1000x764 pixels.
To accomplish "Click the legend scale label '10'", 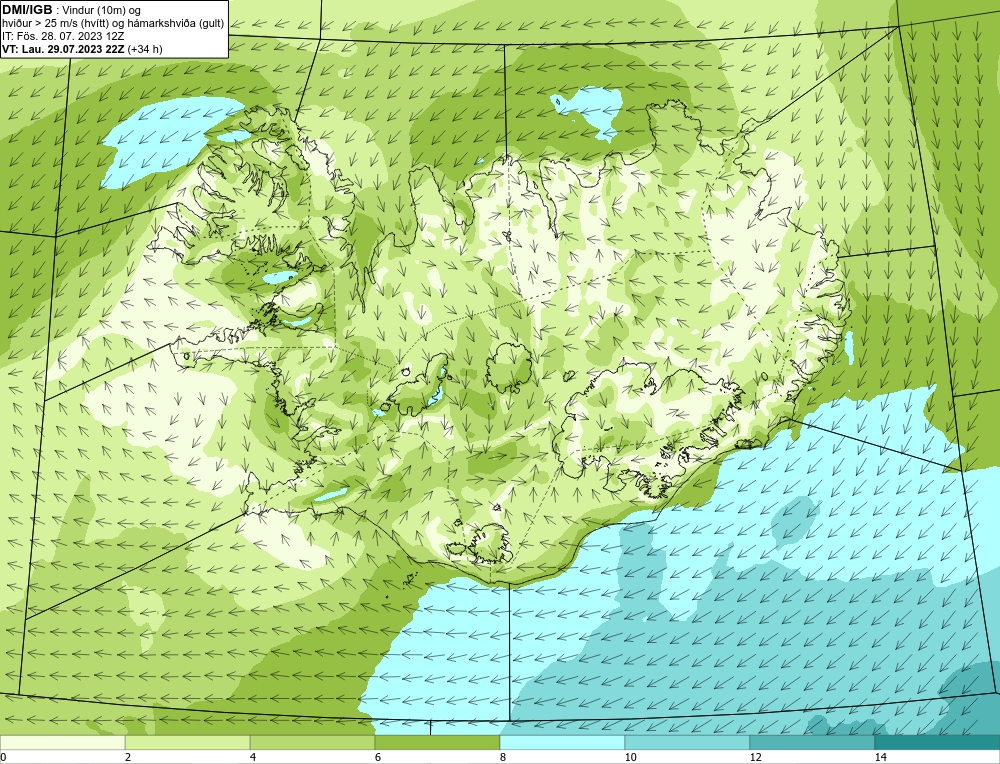I will (630, 757).
